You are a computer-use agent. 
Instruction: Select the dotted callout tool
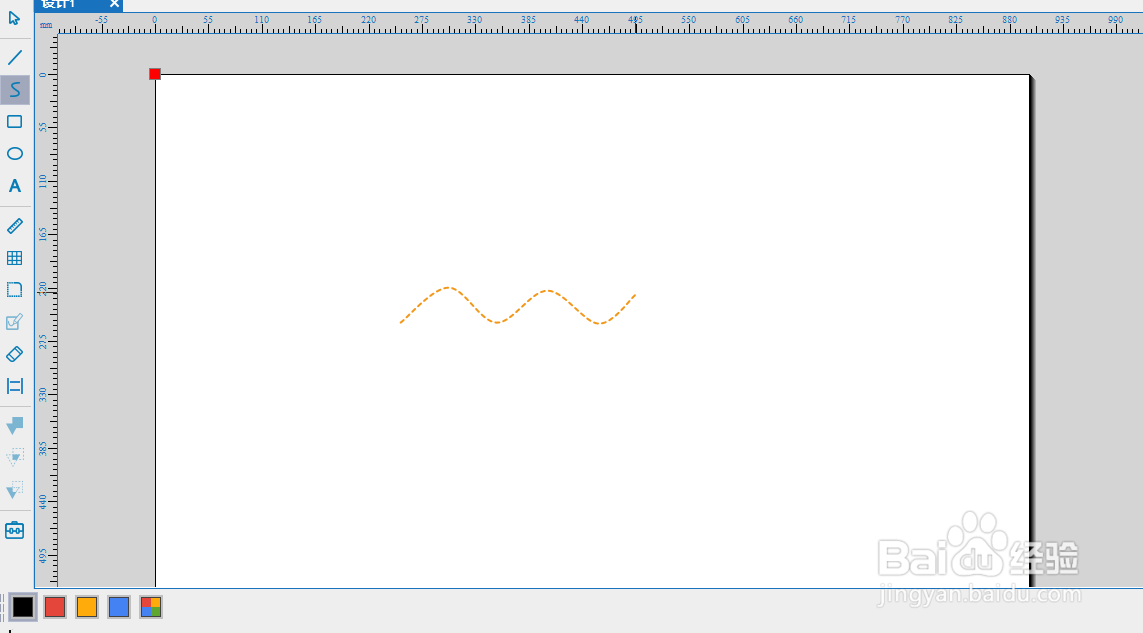coord(15,457)
